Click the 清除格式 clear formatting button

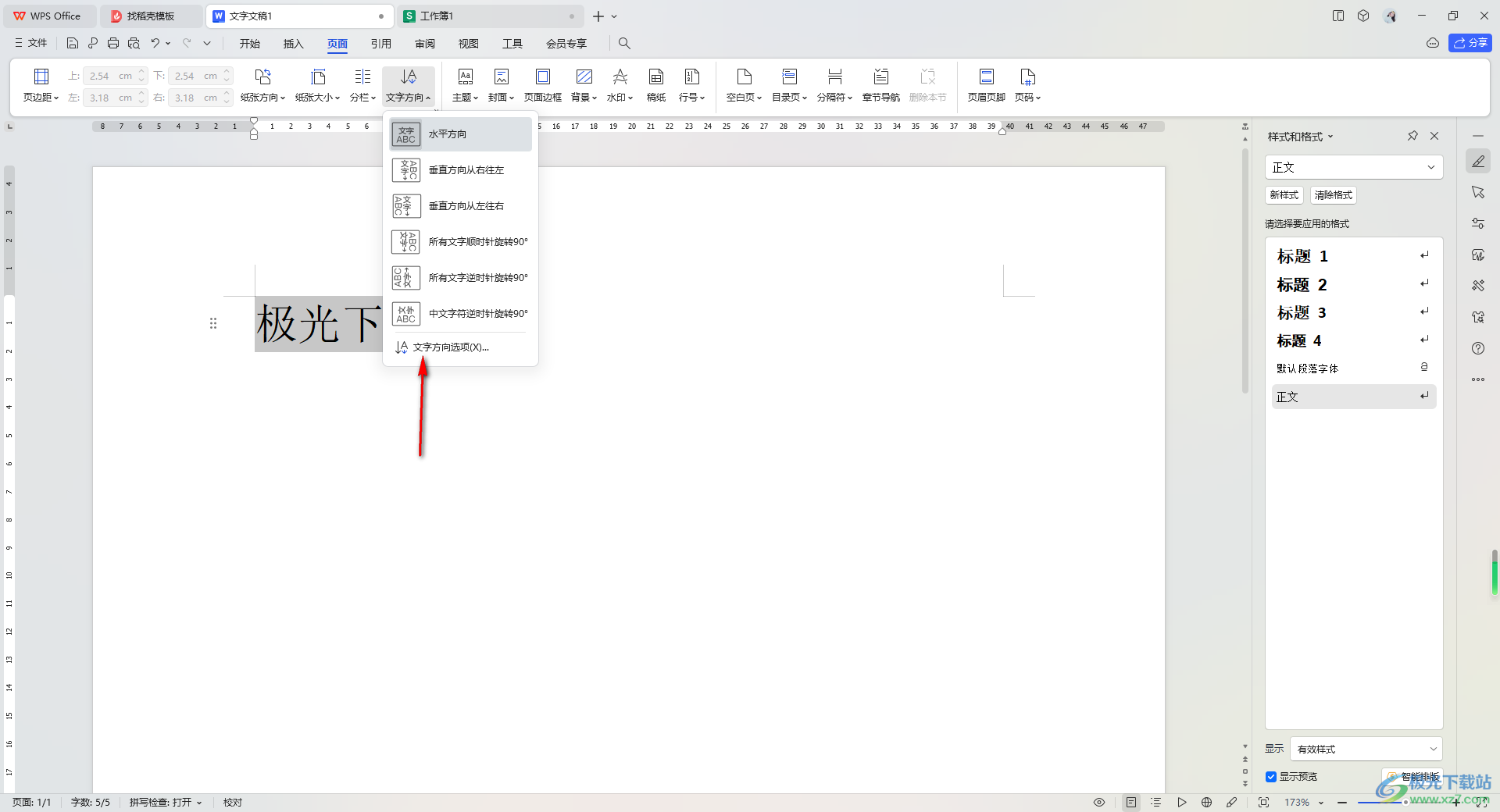tap(1334, 195)
